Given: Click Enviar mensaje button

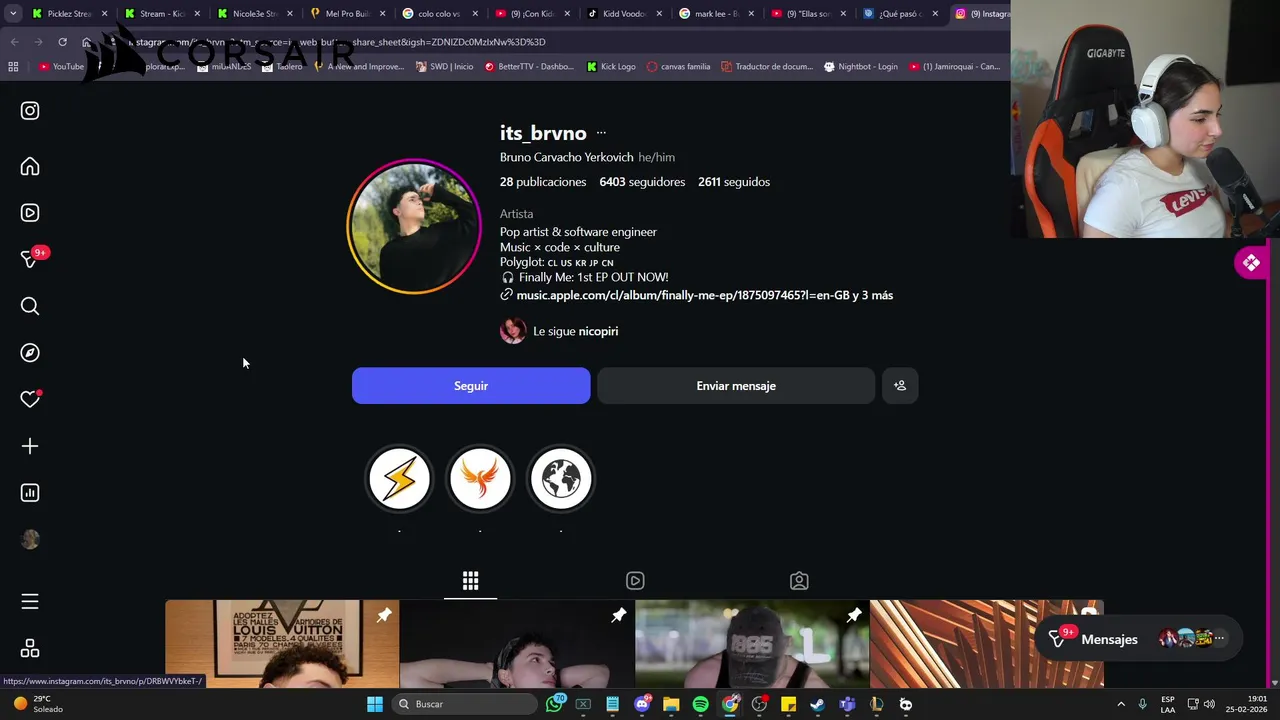Looking at the screenshot, I should tap(736, 386).
